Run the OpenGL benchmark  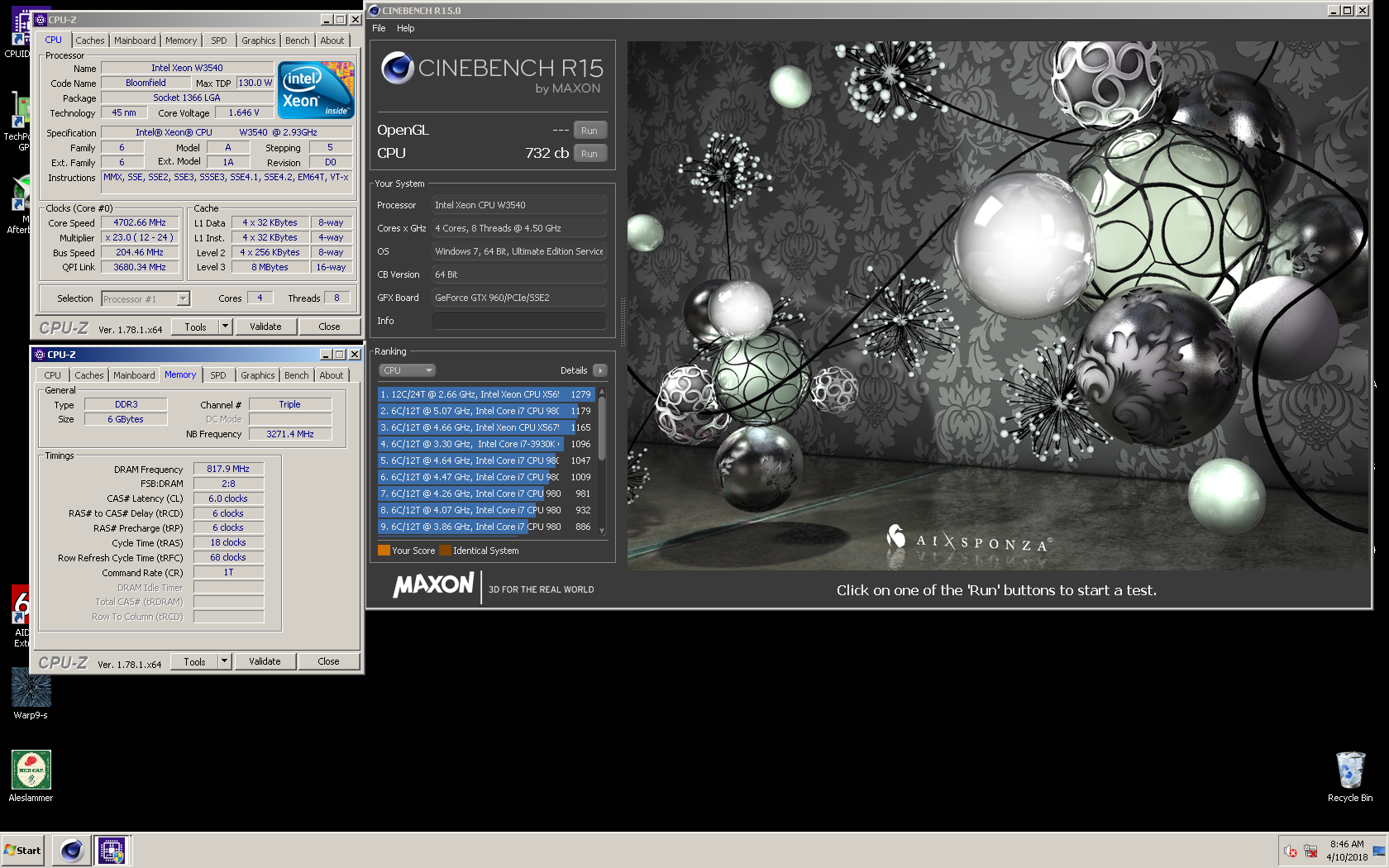[x=589, y=131]
